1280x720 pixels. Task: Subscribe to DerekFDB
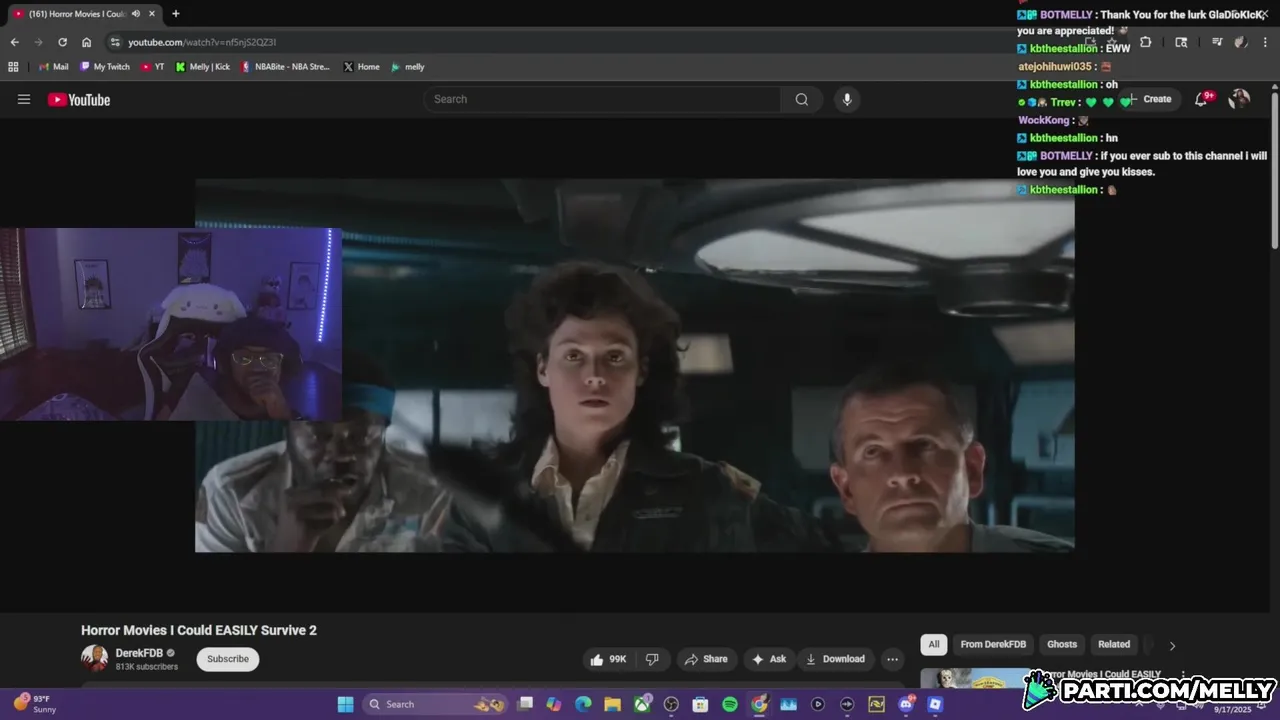point(228,659)
